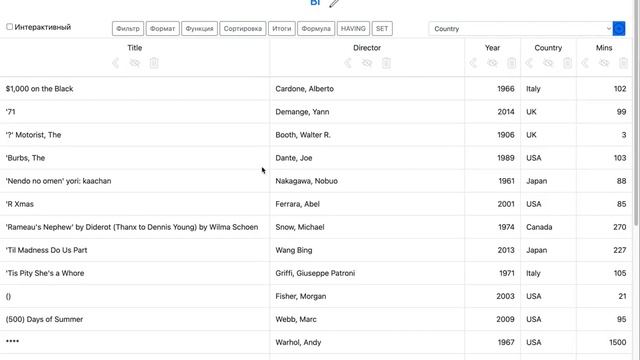
Task: Select the 'Nendo no omen' yori: kaachan cell
Action: (x=135, y=181)
